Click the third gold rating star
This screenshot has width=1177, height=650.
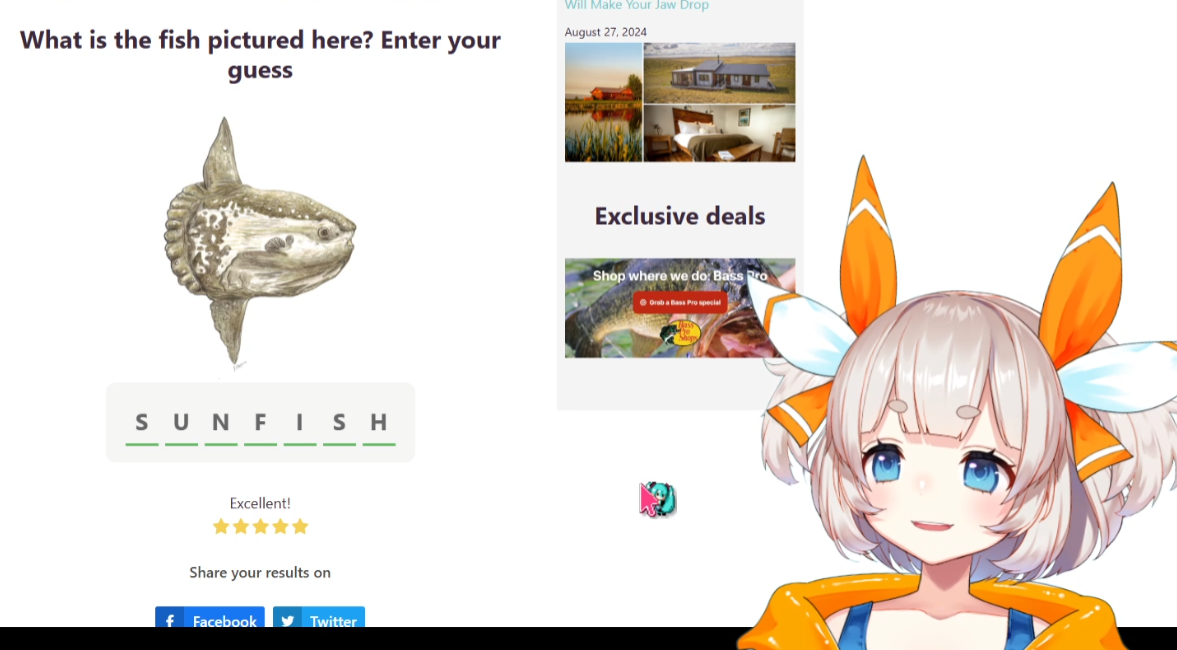260,526
